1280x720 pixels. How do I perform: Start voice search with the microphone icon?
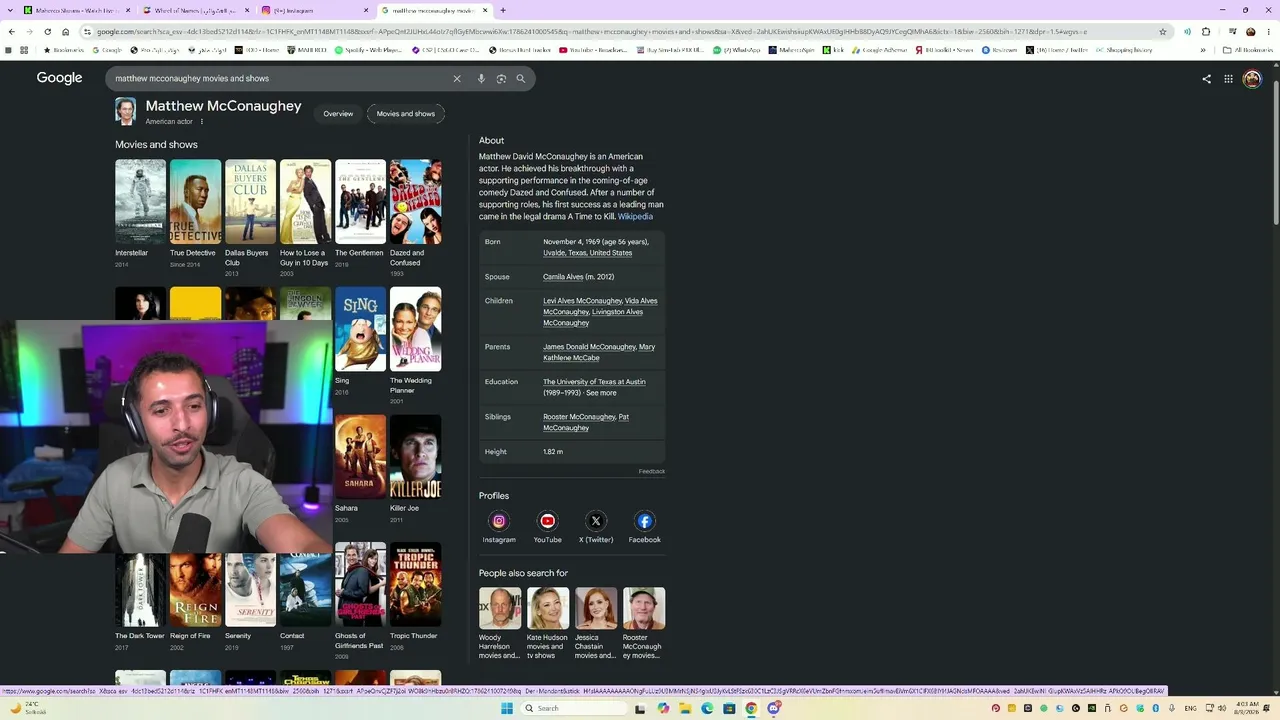[481, 78]
